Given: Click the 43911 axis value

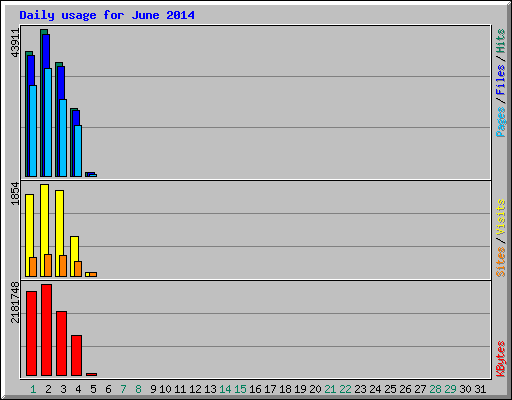Looking at the screenshot, I should pos(15,43).
